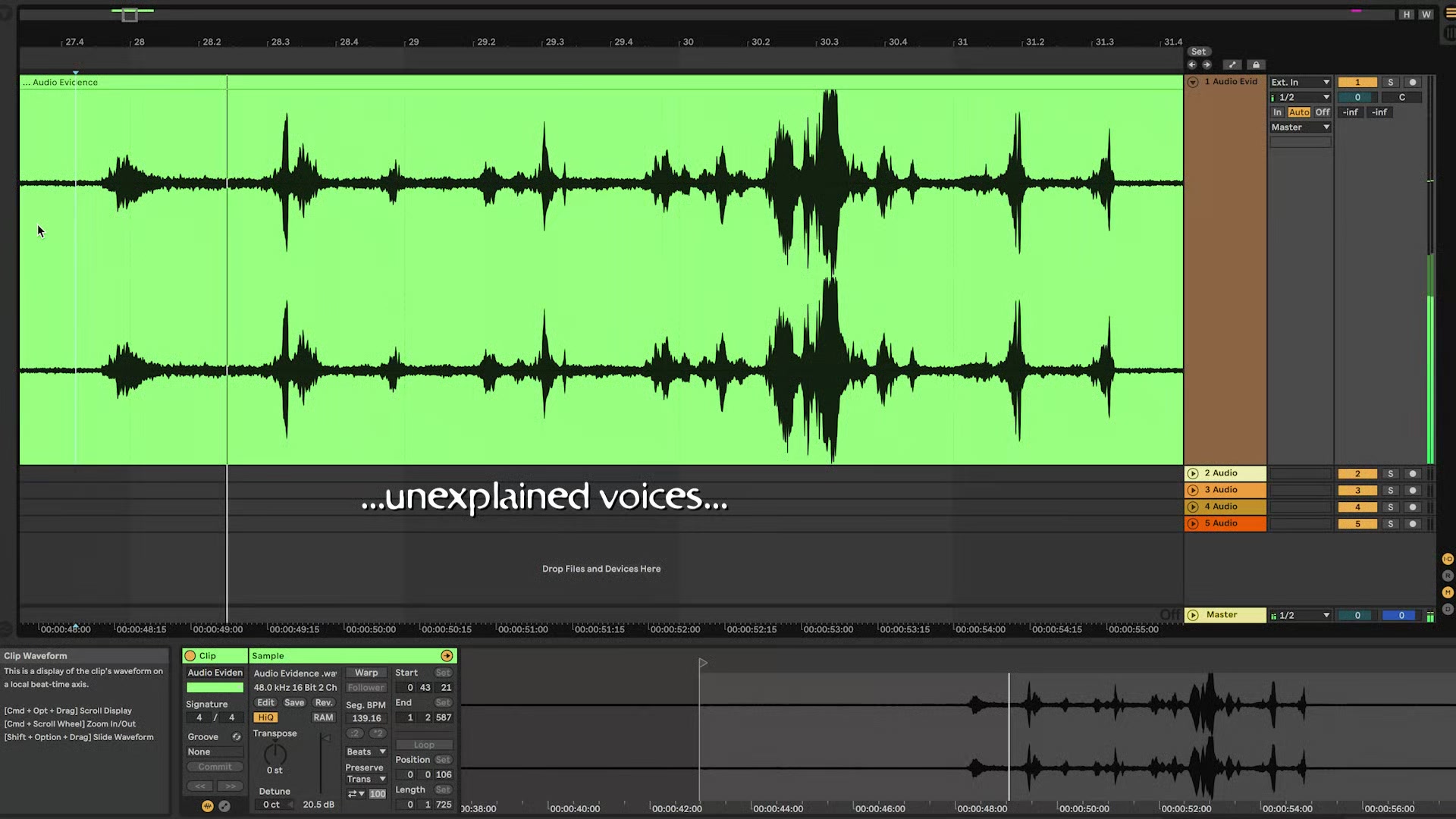Click the Set locator button

[x=1198, y=52]
